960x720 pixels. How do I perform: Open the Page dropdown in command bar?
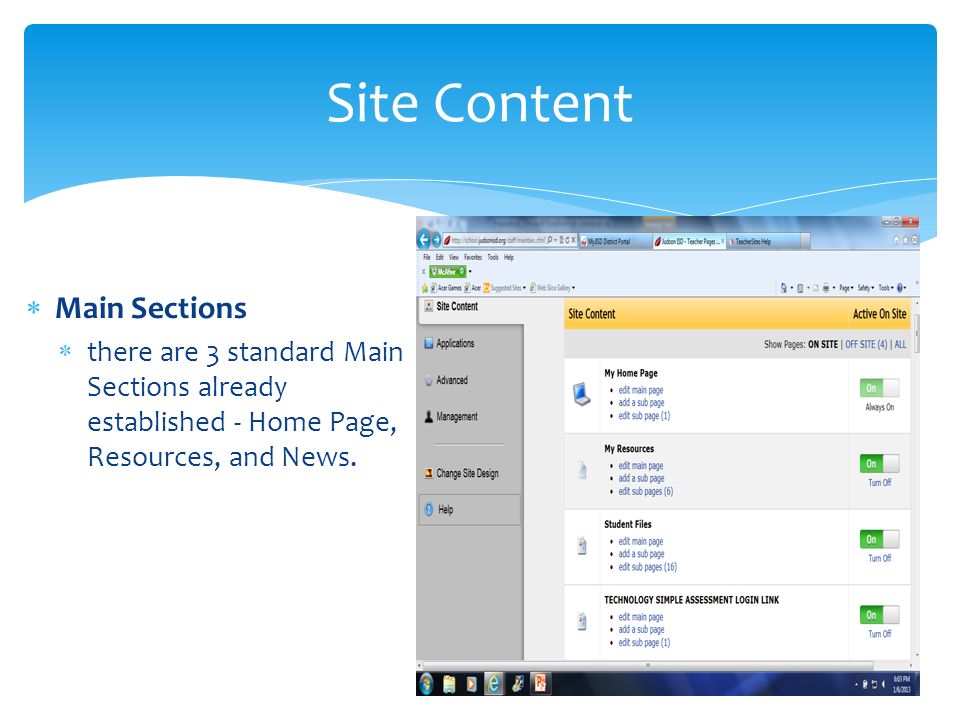[x=846, y=288]
